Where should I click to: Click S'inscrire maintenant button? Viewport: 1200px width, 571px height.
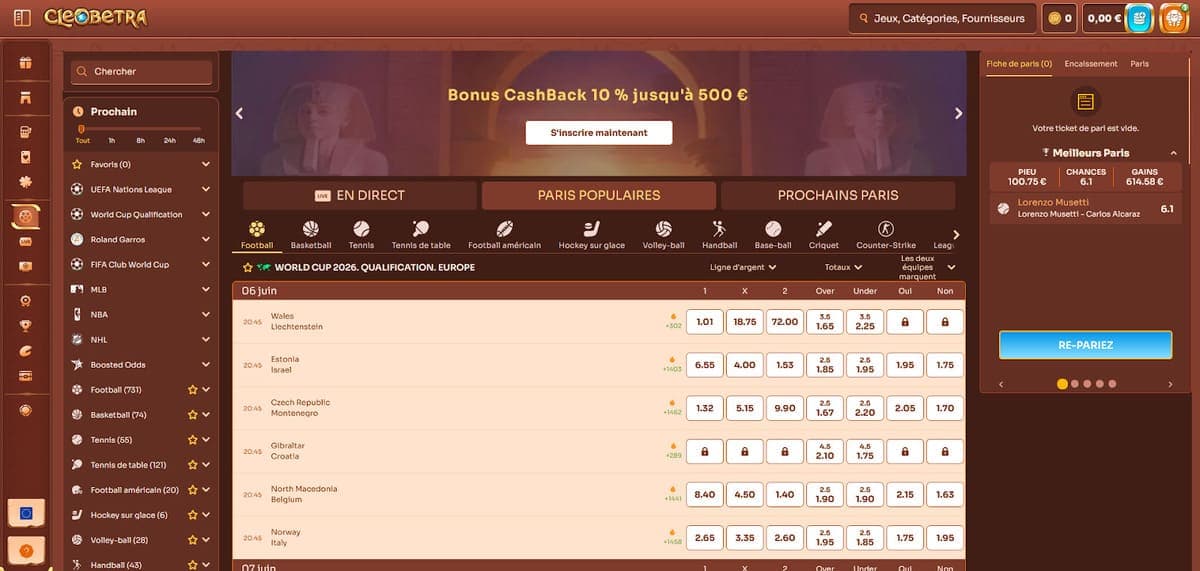coord(599,132)
